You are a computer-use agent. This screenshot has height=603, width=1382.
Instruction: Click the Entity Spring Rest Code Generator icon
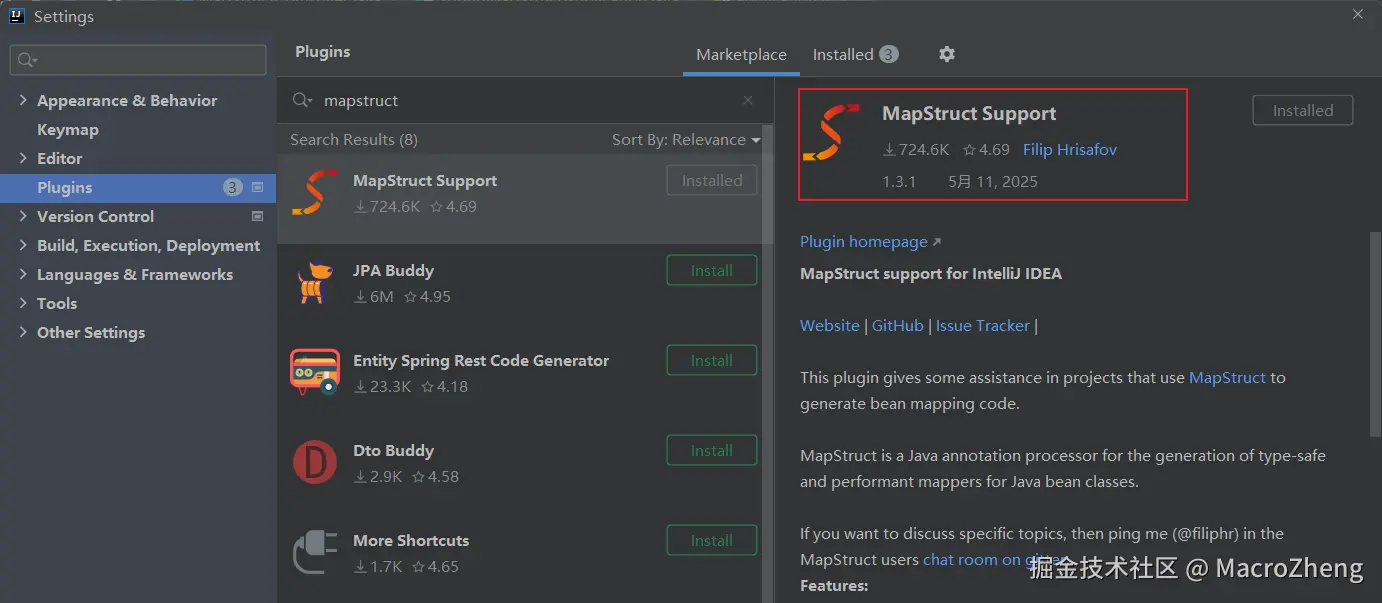pos(314,372)
